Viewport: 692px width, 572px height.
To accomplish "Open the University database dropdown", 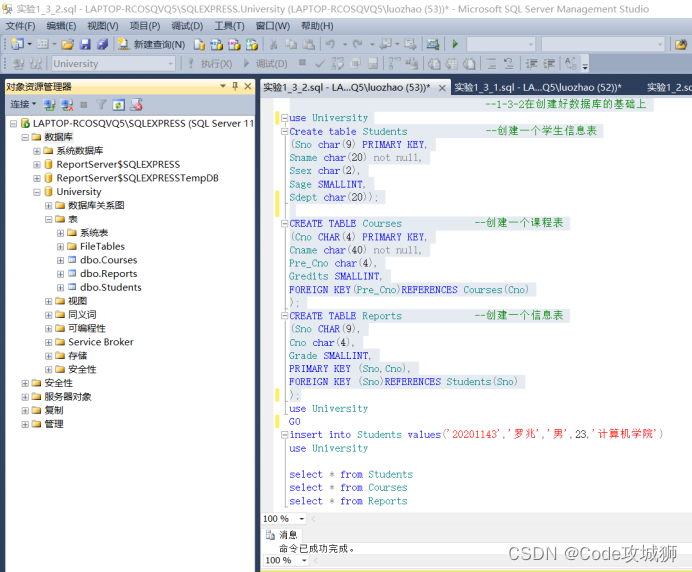I will [x=170, y=64].
